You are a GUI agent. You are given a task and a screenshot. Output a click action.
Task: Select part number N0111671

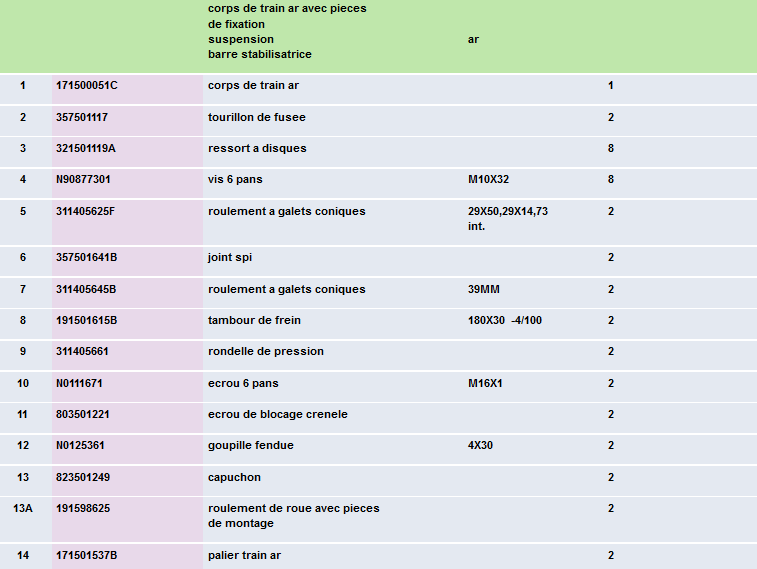pos(79,384)
